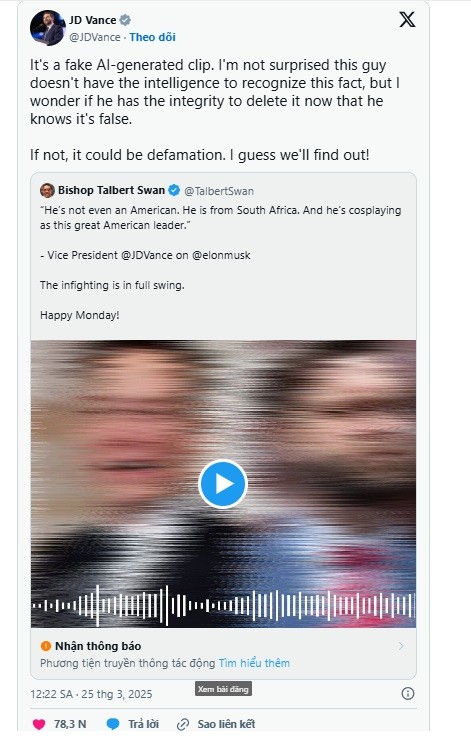Like the tweet with heart icon
The width and height of the screenshot is (471, 745).
pyautogui.click(x=39, y=724)
